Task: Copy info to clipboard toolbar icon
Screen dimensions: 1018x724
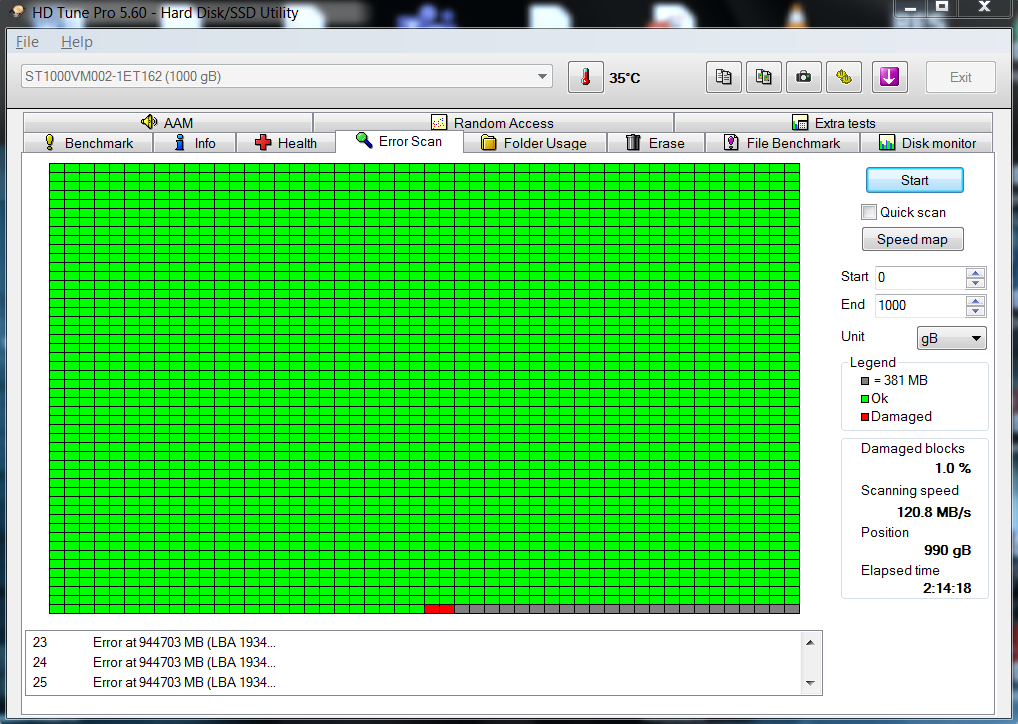Action: (x=723, y=77)
